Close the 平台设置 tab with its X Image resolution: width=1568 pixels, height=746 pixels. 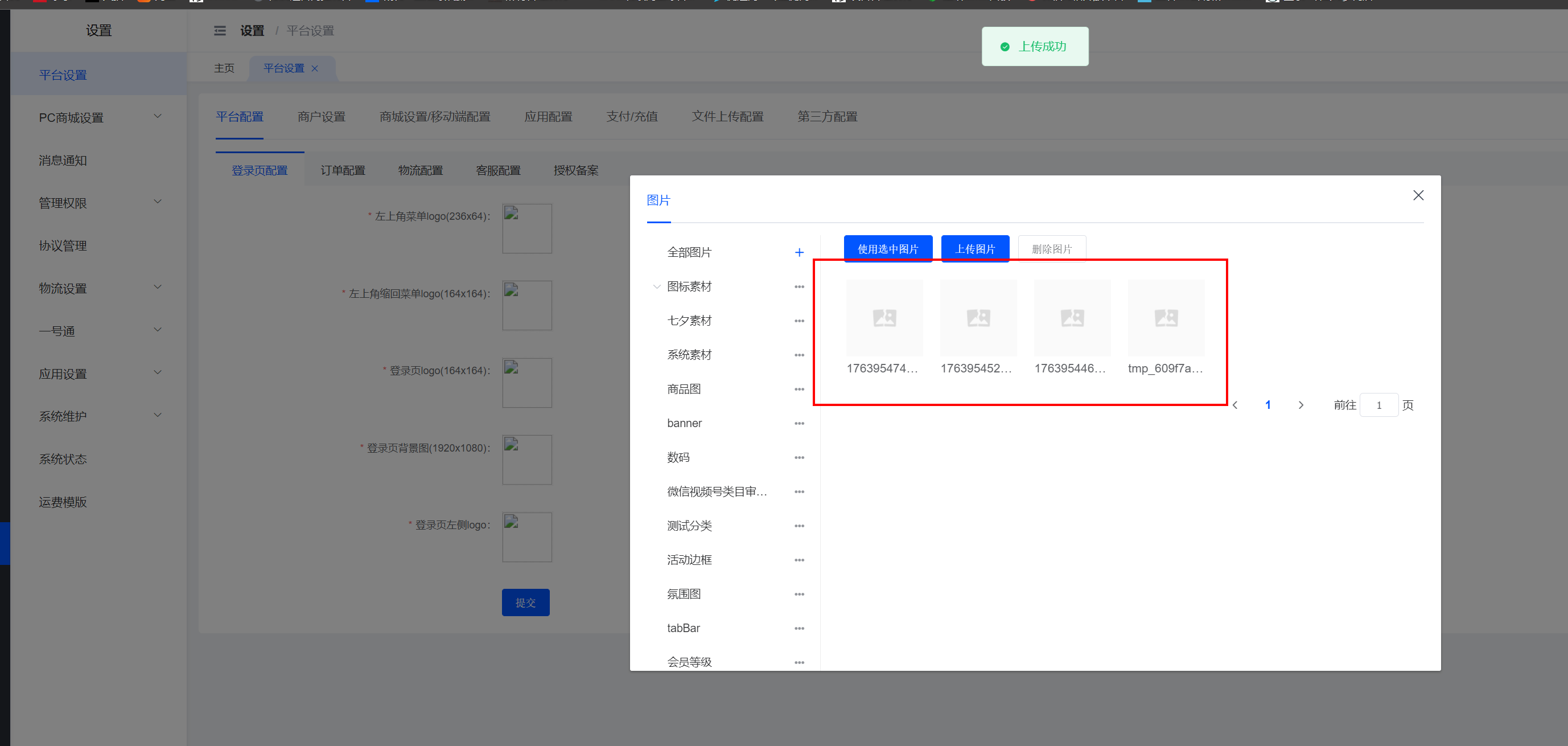315,68
